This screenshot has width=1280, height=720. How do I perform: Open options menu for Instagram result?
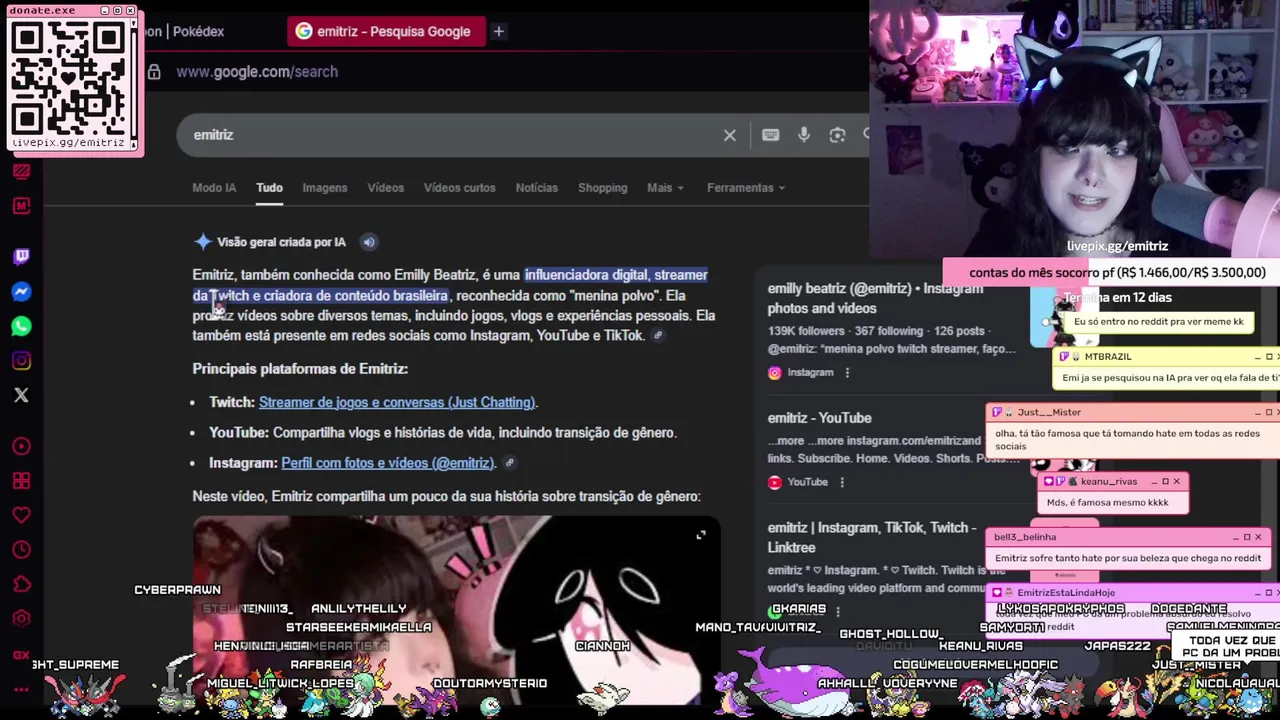(x=847, y=373)
